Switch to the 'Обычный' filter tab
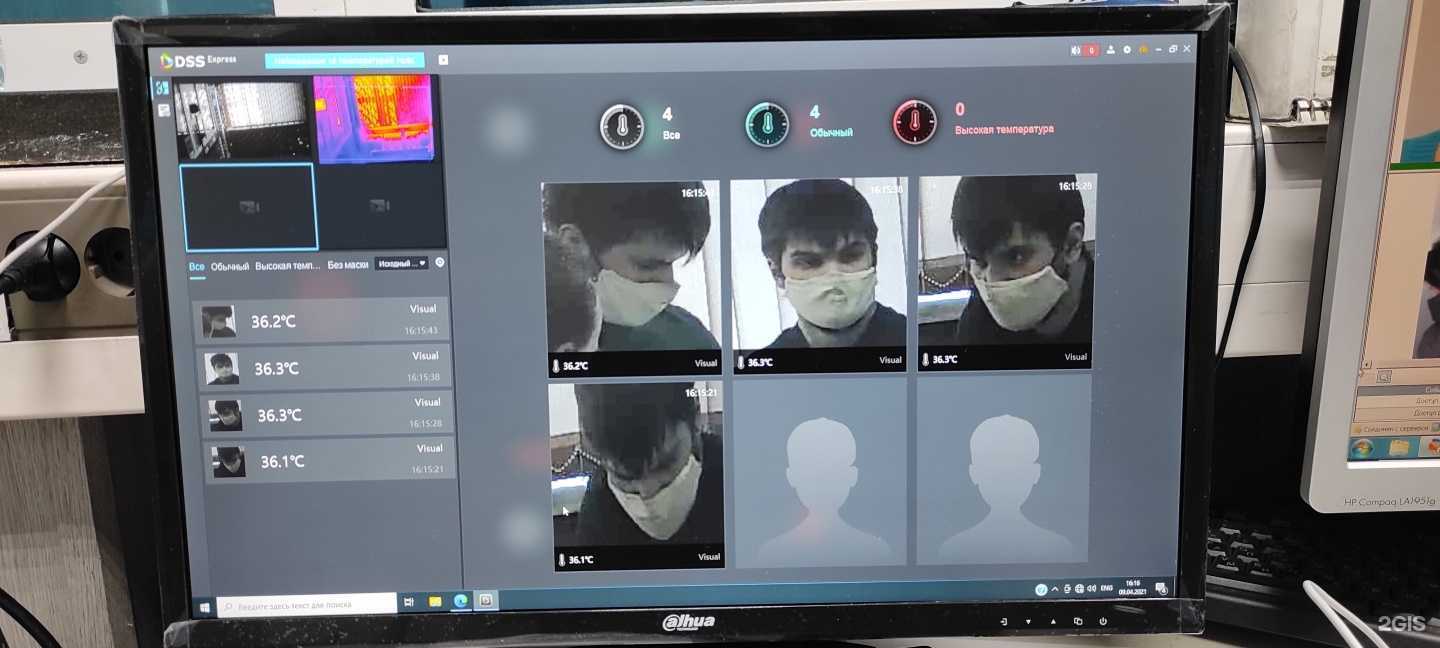The width and height of the screenshot is (1440, 648). 229,267
